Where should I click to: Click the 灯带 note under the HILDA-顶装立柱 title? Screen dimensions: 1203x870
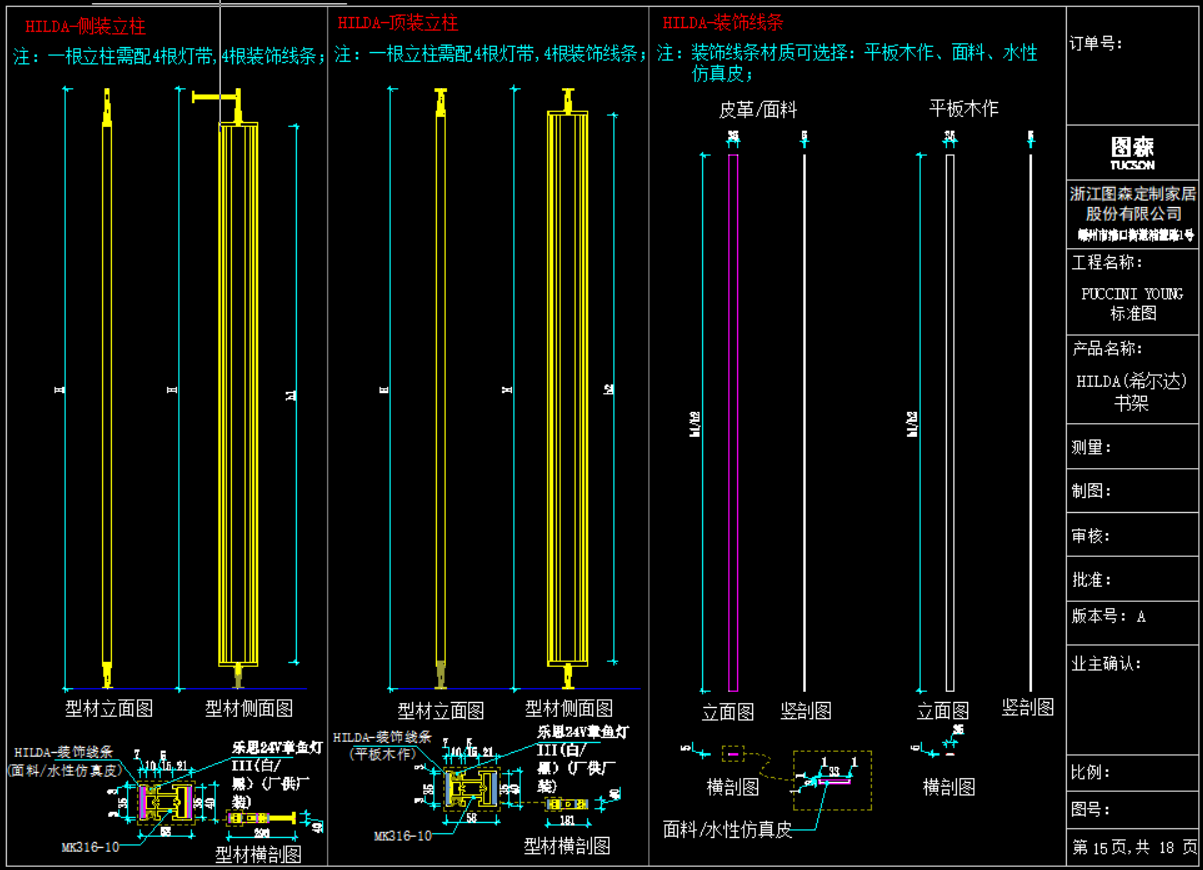[x=491, y=54]
